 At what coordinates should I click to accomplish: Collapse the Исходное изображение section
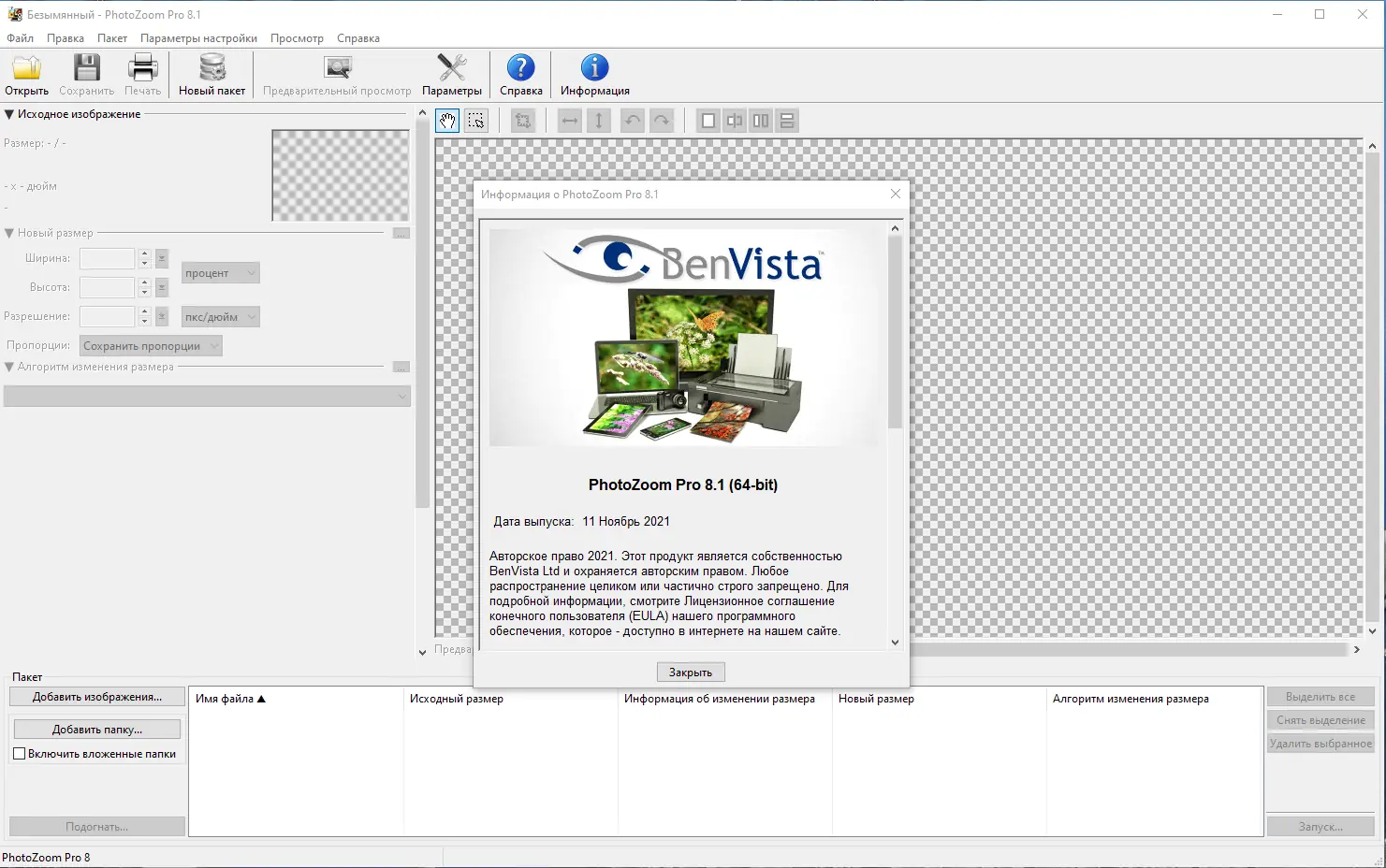pos(9,114)
